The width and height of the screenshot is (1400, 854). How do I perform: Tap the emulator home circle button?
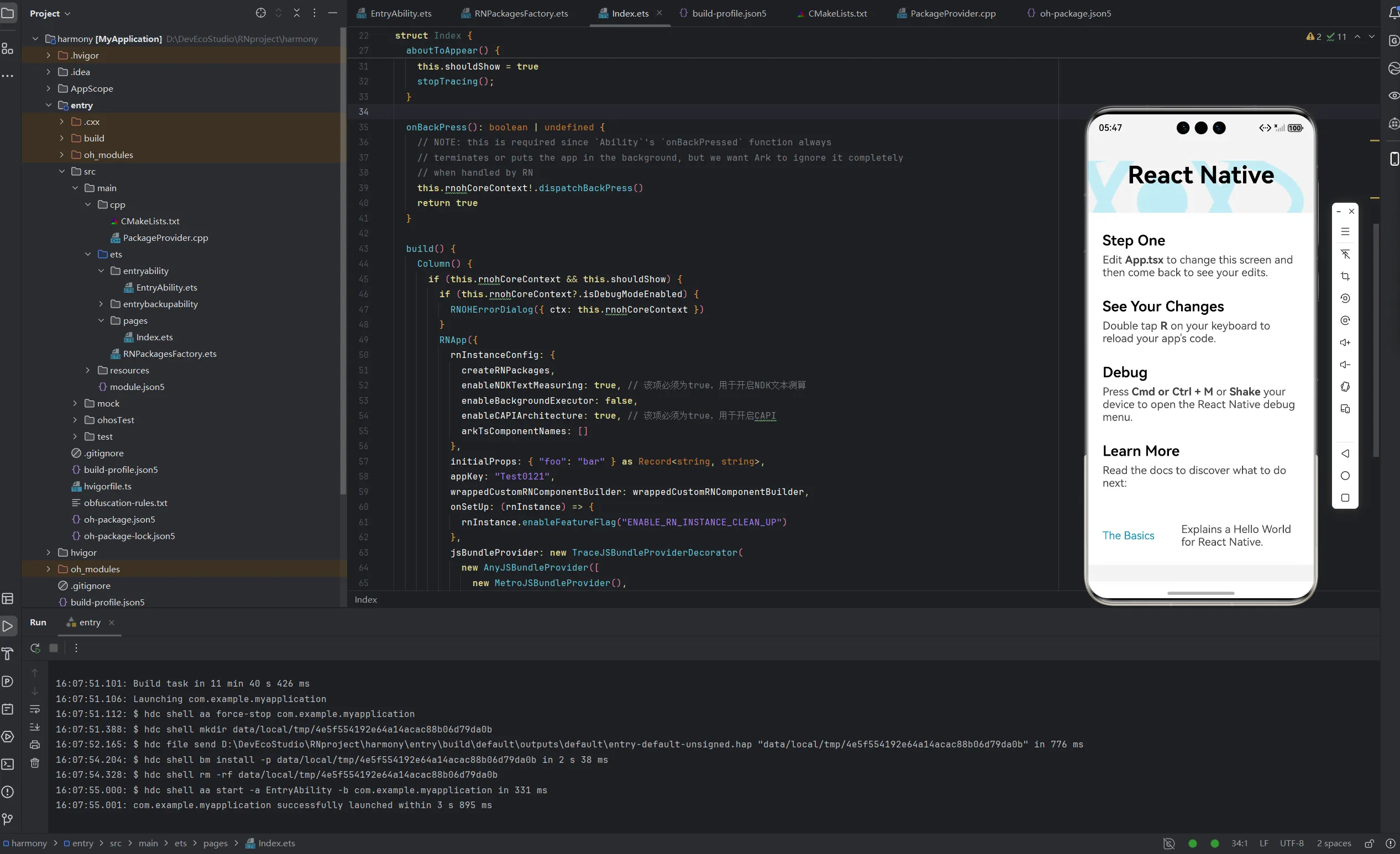(x=1345, y=476)
